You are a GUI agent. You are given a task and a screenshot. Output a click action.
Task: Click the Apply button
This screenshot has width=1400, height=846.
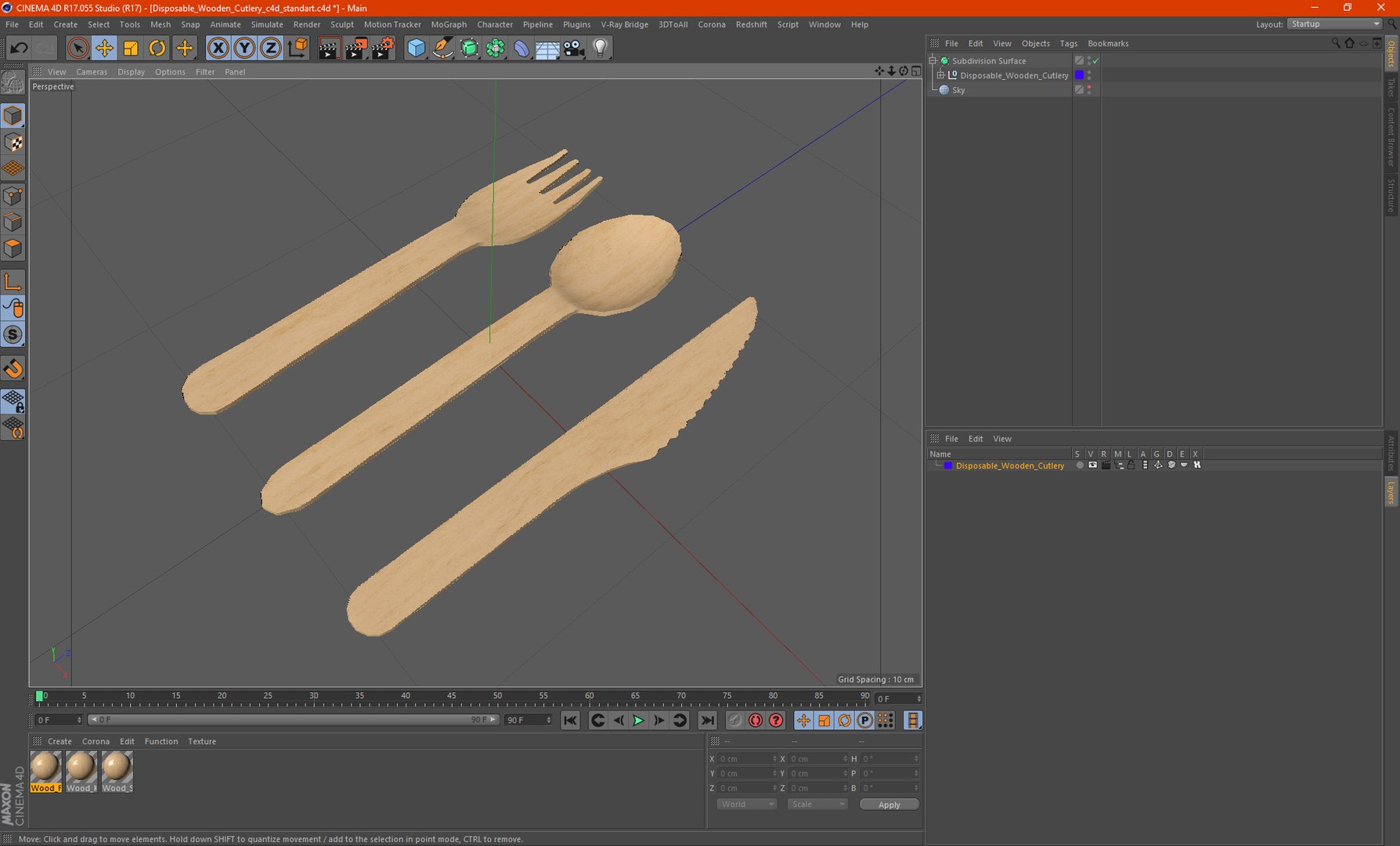tap(889, 804)
